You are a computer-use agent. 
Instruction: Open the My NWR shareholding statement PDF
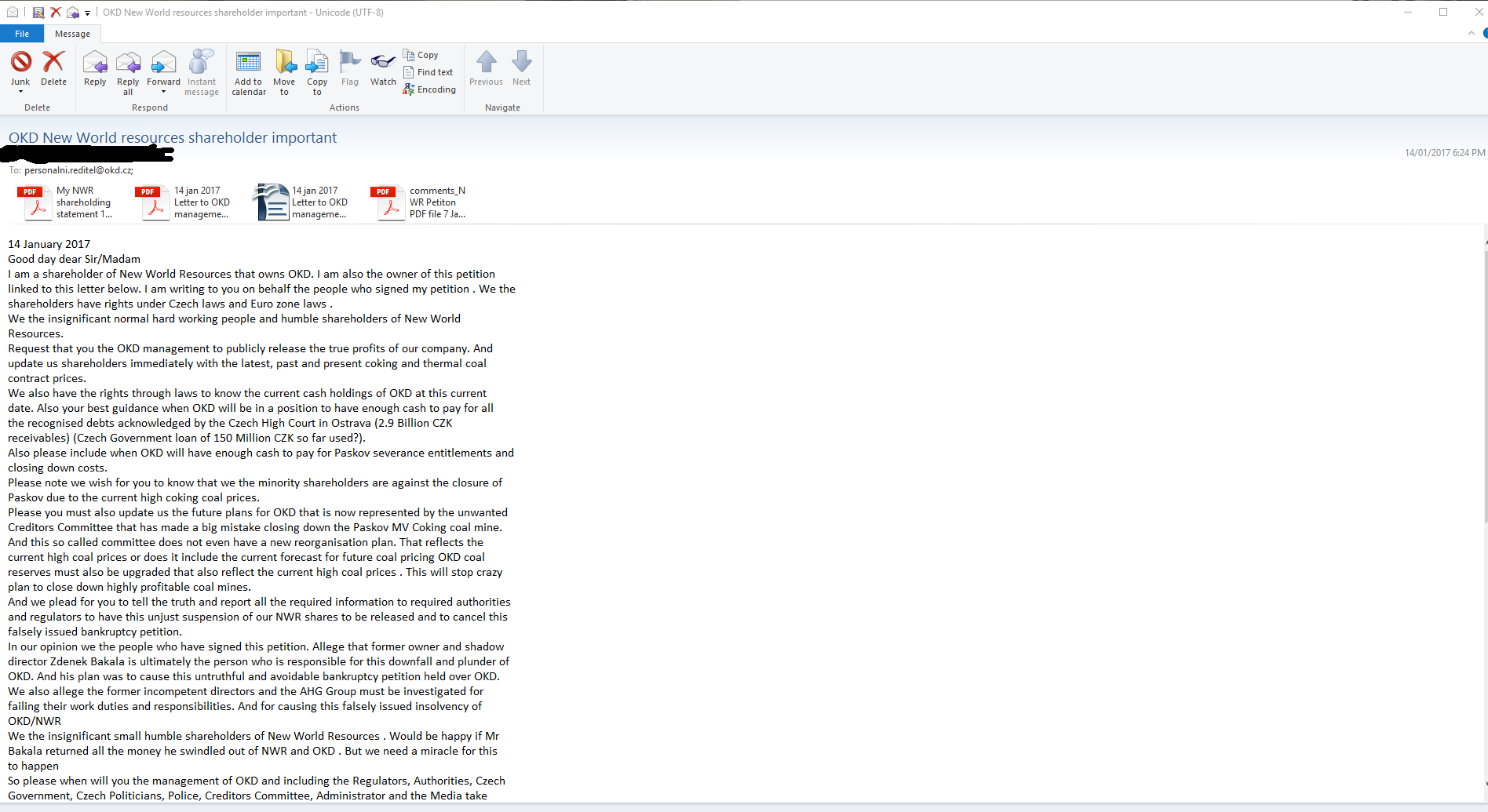[67, 202]
